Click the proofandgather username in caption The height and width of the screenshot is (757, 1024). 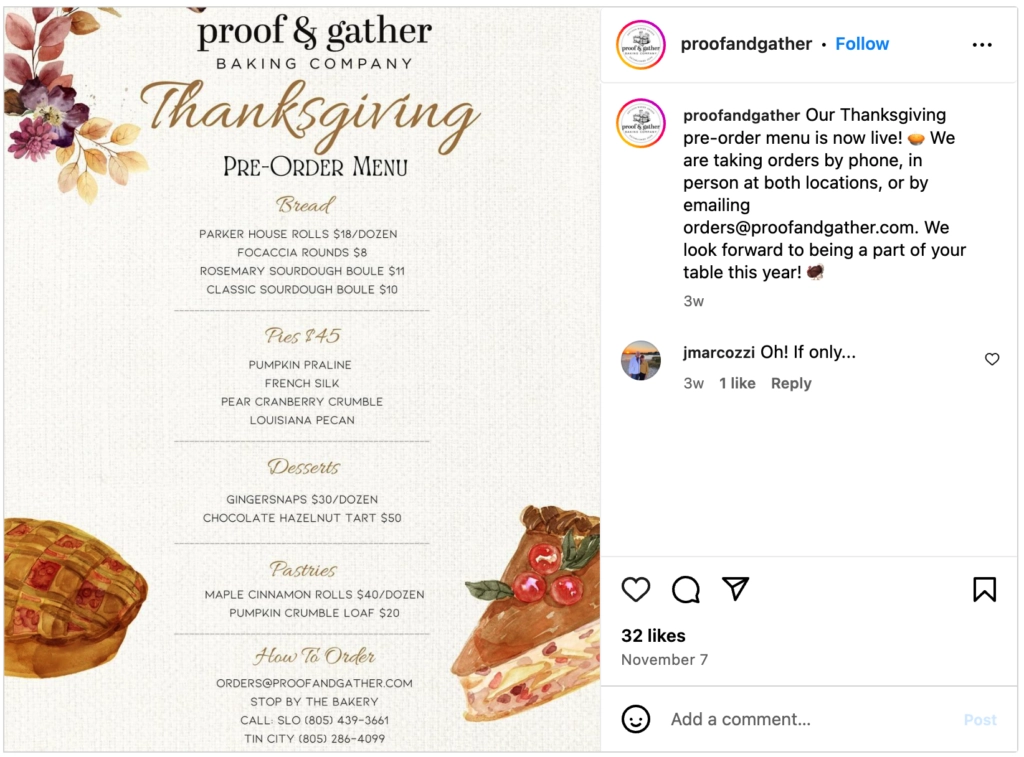[742, 115]
